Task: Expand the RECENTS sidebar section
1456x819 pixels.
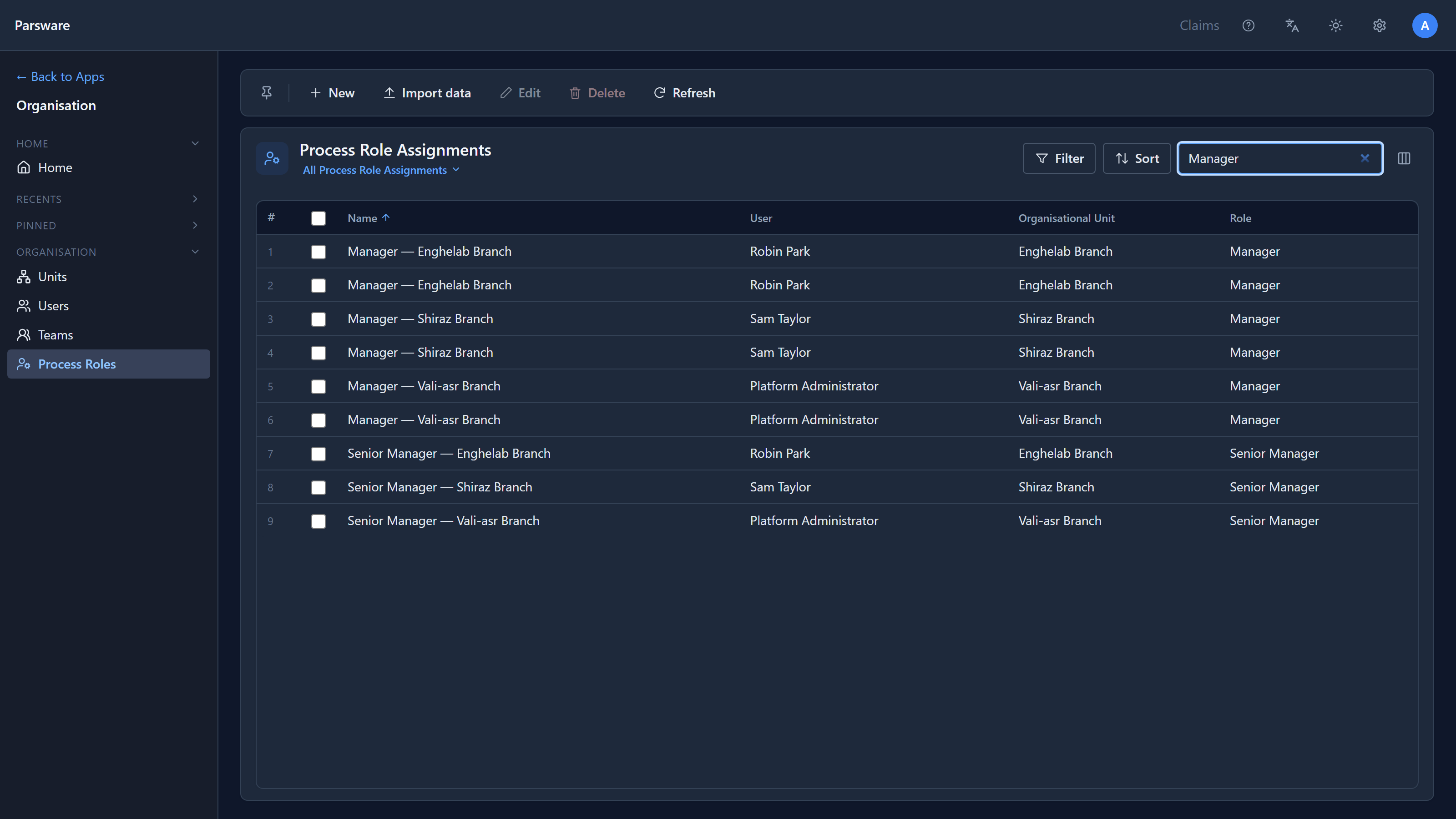Action: 195,199
